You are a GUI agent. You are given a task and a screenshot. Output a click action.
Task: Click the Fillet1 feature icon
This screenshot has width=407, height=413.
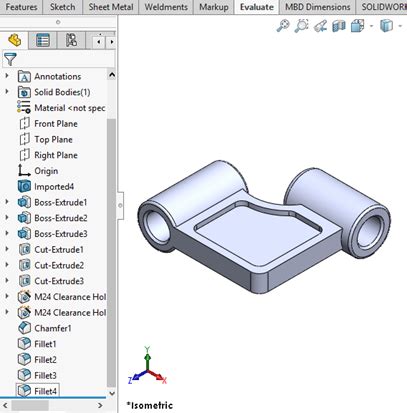coord(24,344)
